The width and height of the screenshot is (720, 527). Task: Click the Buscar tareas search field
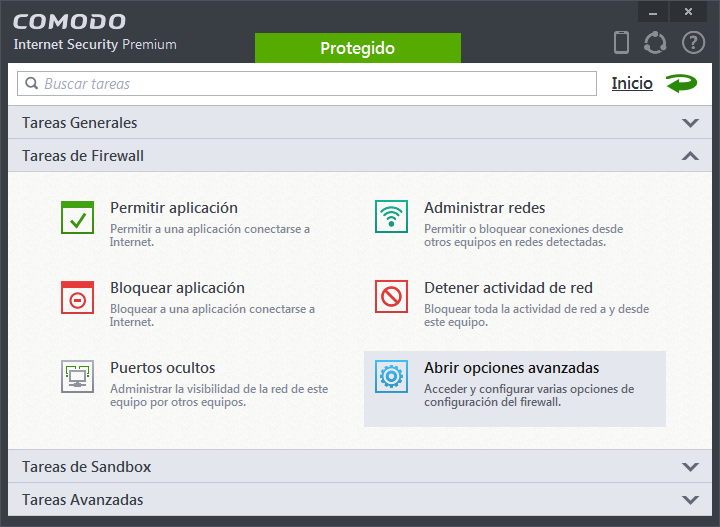(307, 84)
